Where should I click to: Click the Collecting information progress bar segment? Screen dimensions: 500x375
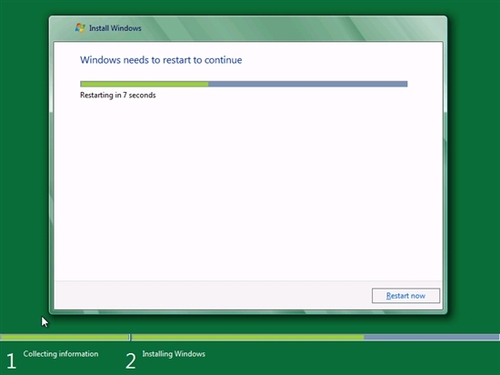pyautogui.click(x=65, y=337)
